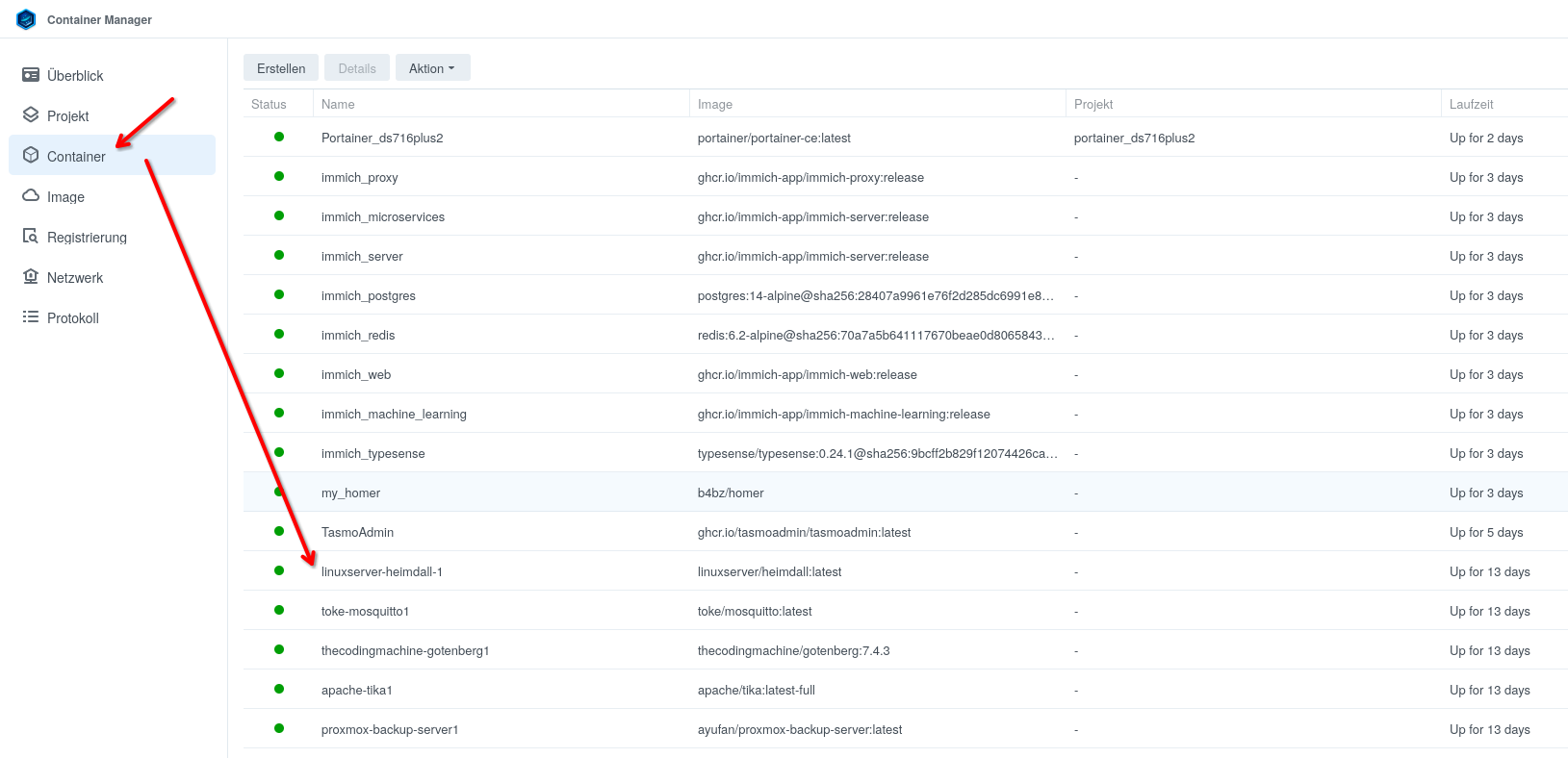Click the Projekt layers icon
The image size is (1568, 758).
(x=31, y=115)
